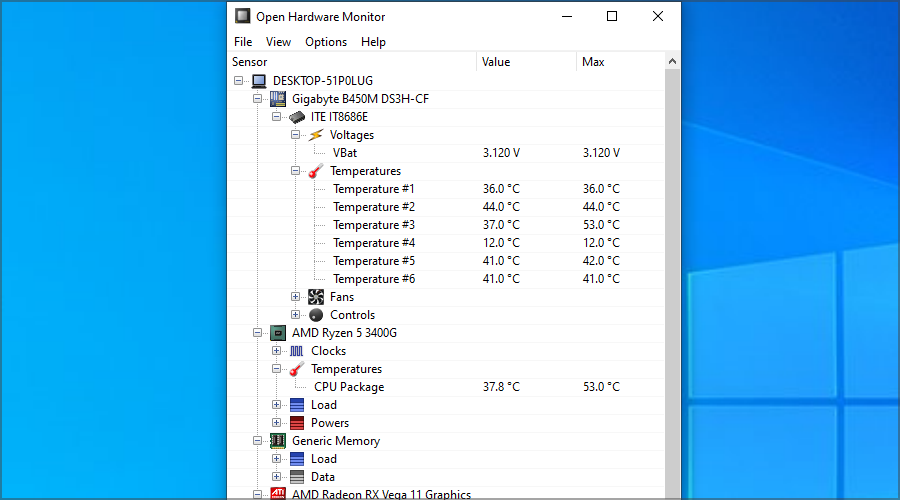Expand the Data group
Screen dimensions: 900x500
(x=277, y=477)
